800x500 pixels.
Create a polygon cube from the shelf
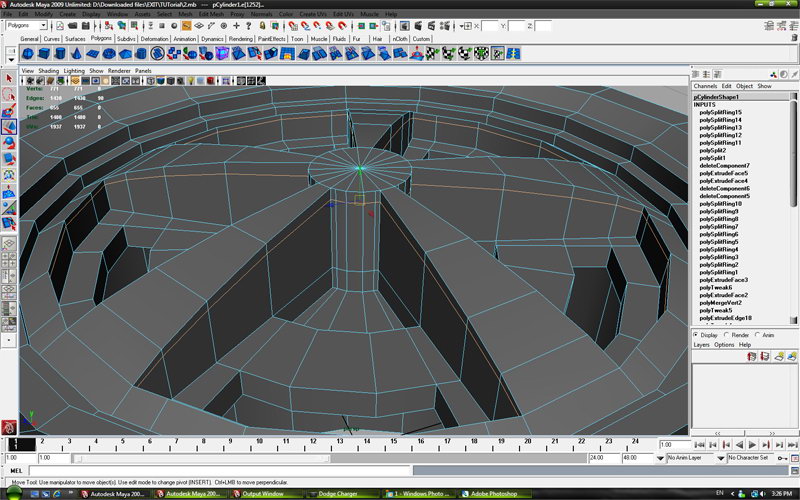pos(46,53)
